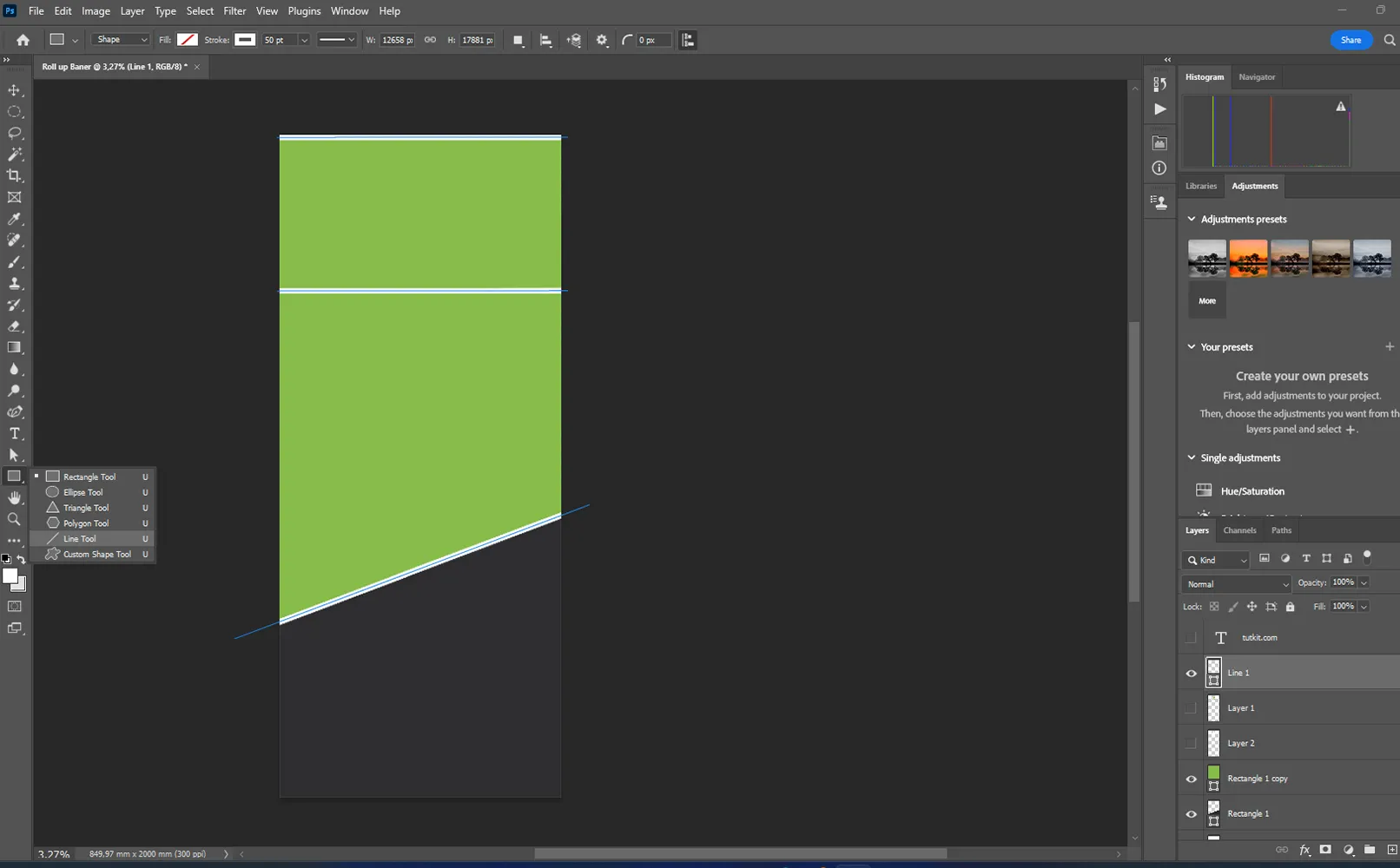Select the Pen tool
The height and width of the screenshot is (868, 1400).
point(15,412)
